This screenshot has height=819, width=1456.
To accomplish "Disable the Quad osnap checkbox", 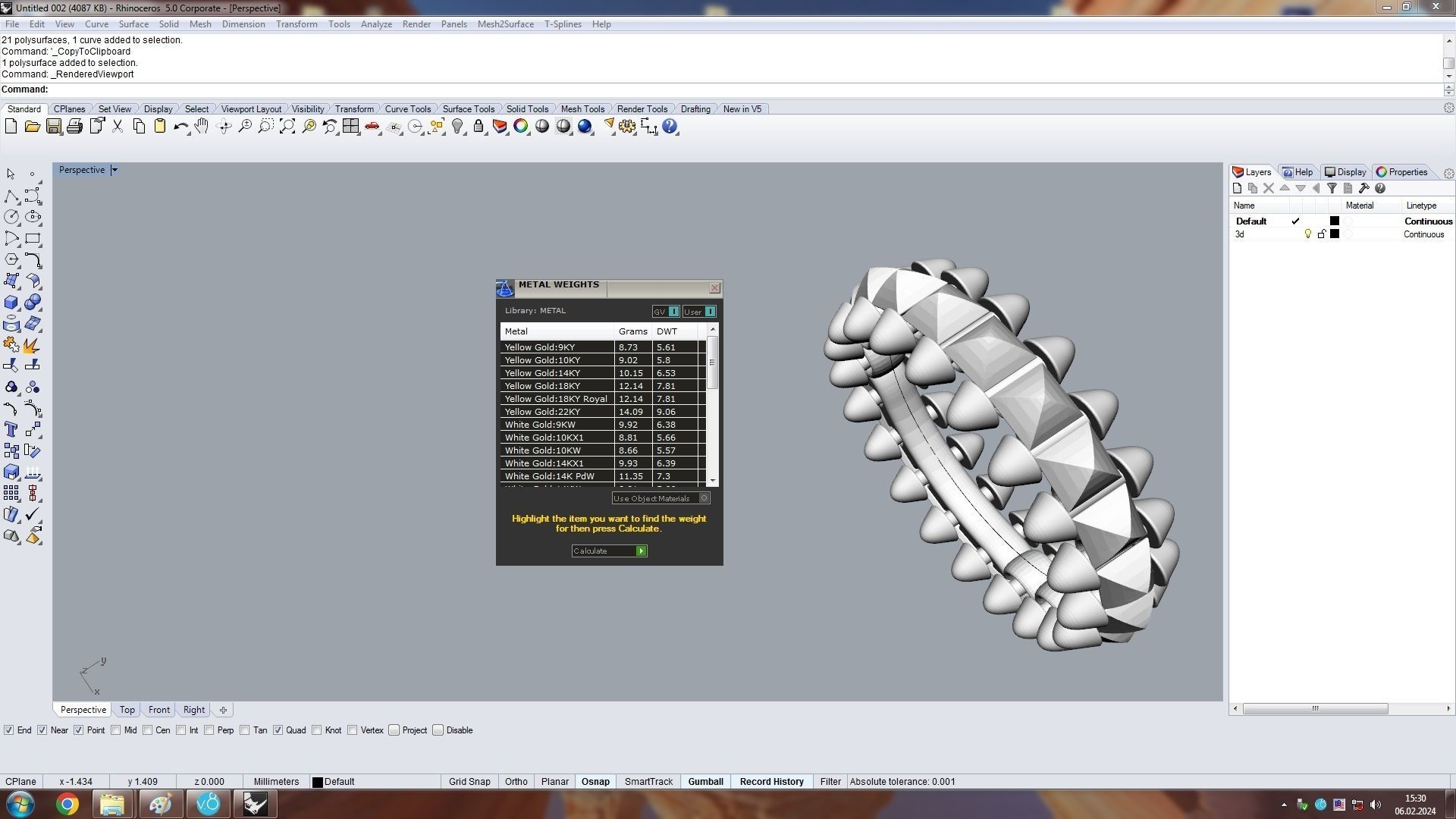I will point(278,730).
